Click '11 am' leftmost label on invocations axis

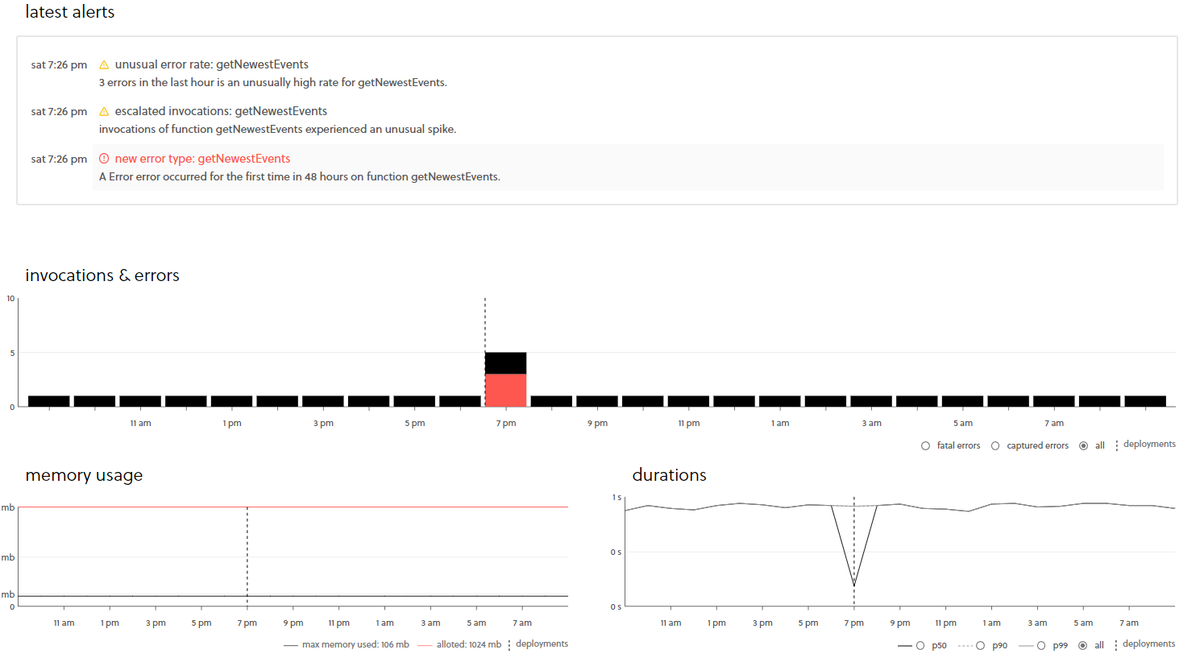[141, 423]
